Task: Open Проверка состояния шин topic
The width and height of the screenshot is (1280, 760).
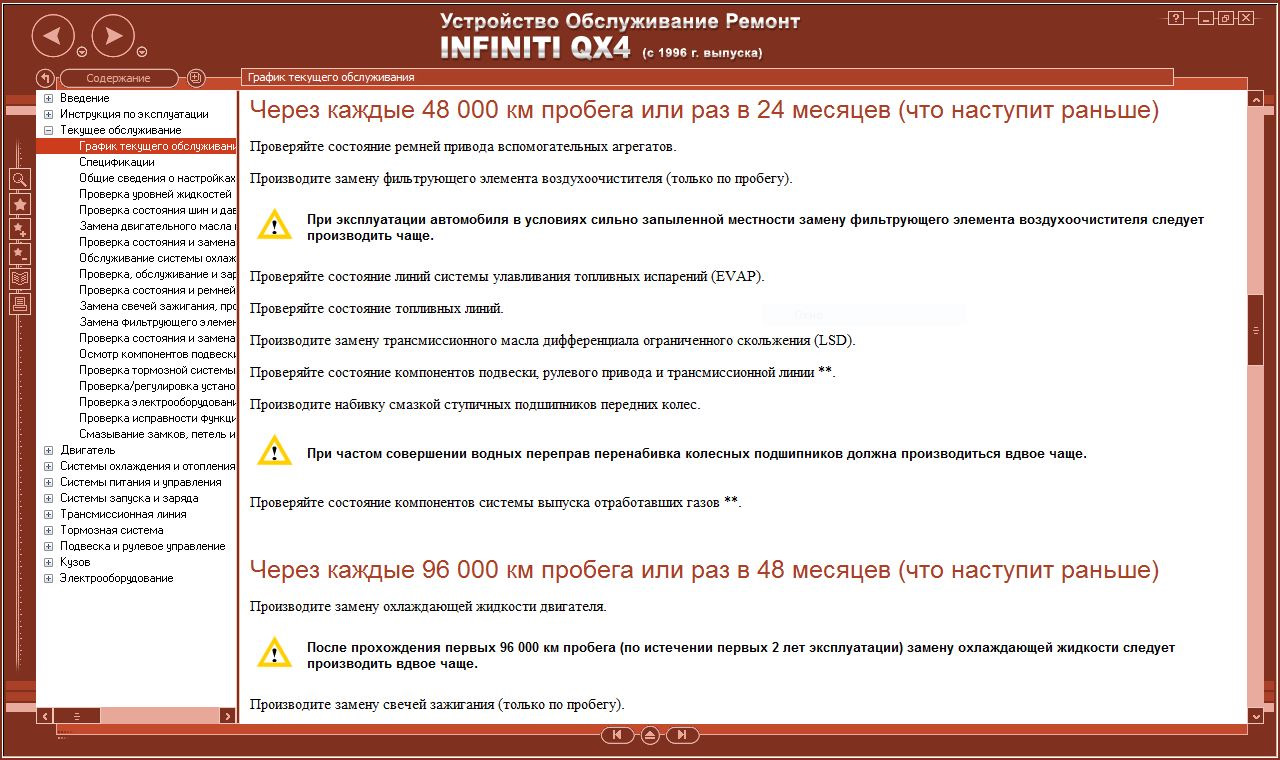Action: tap(157, 210)
